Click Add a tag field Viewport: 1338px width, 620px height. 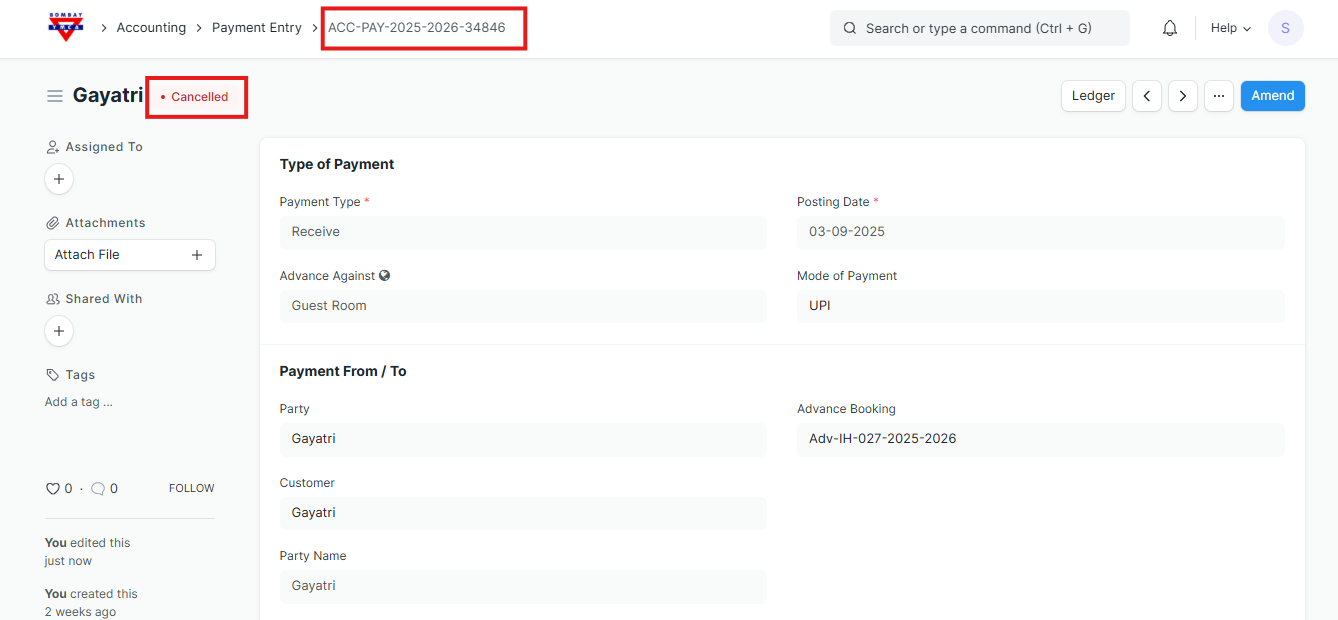tap(79, 402)
